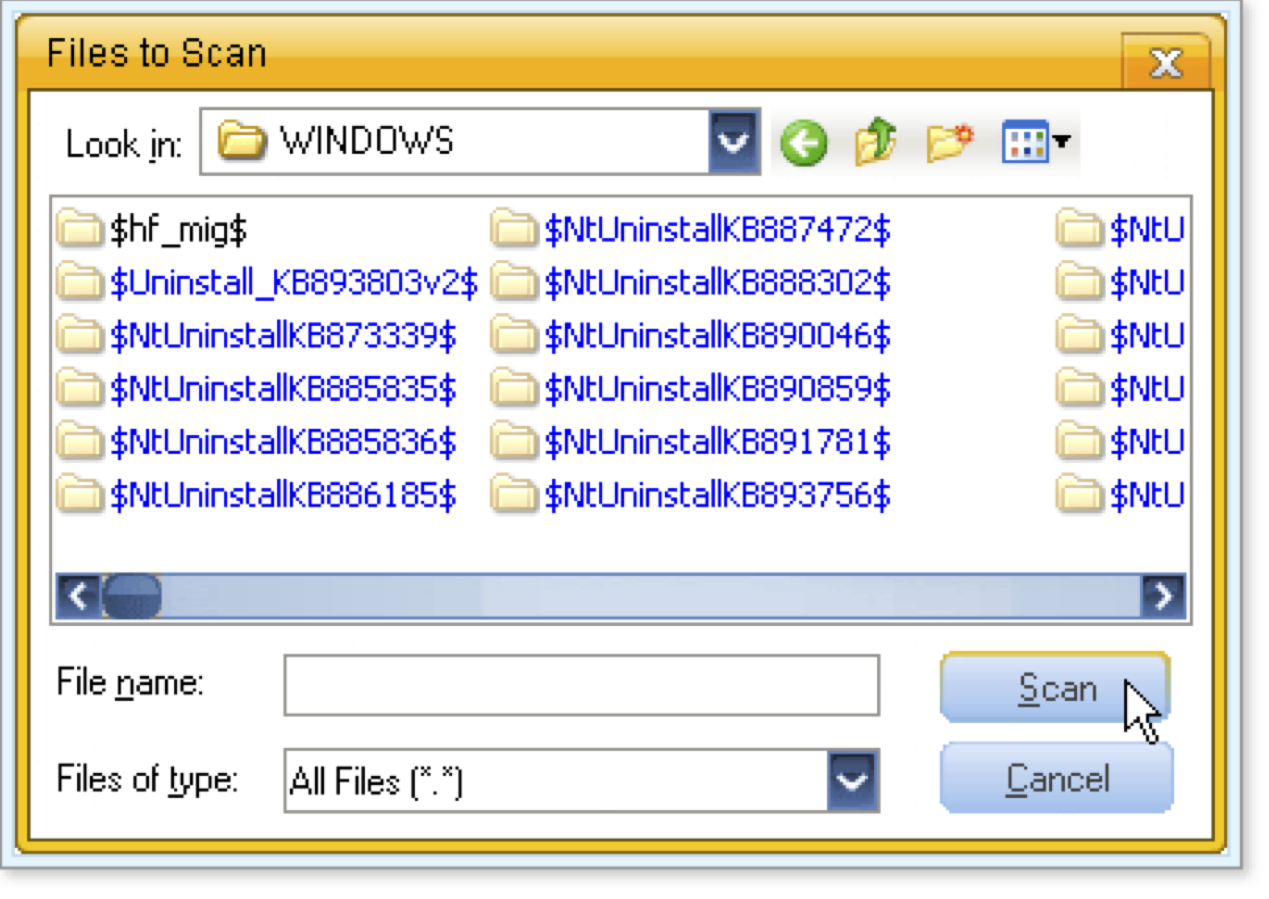Image resolution: width=1269 pixels, height=899 pixels.
Task: Click the scrollbar right arrow
Action: pos(1162,597)
